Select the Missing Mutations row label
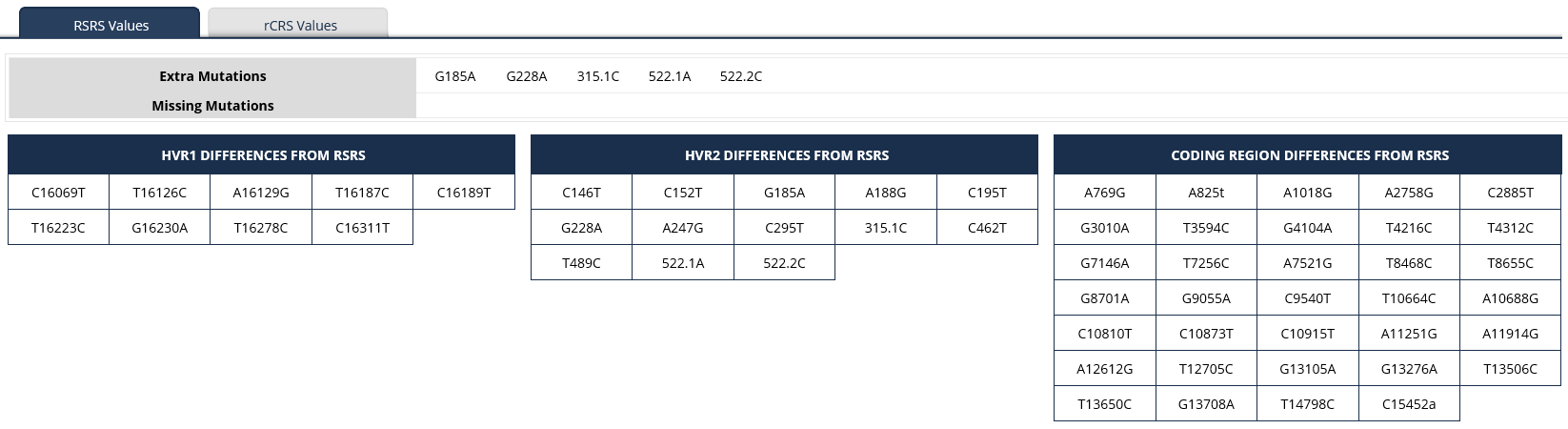The width and height of the screenshot is (1568, 429). point(212,106)
